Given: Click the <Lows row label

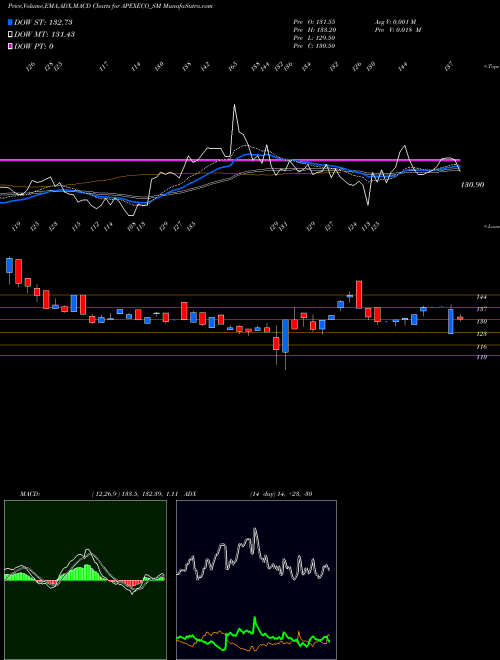Looking at the screenshot, I should pyautogui.click(x=492, y=226).
